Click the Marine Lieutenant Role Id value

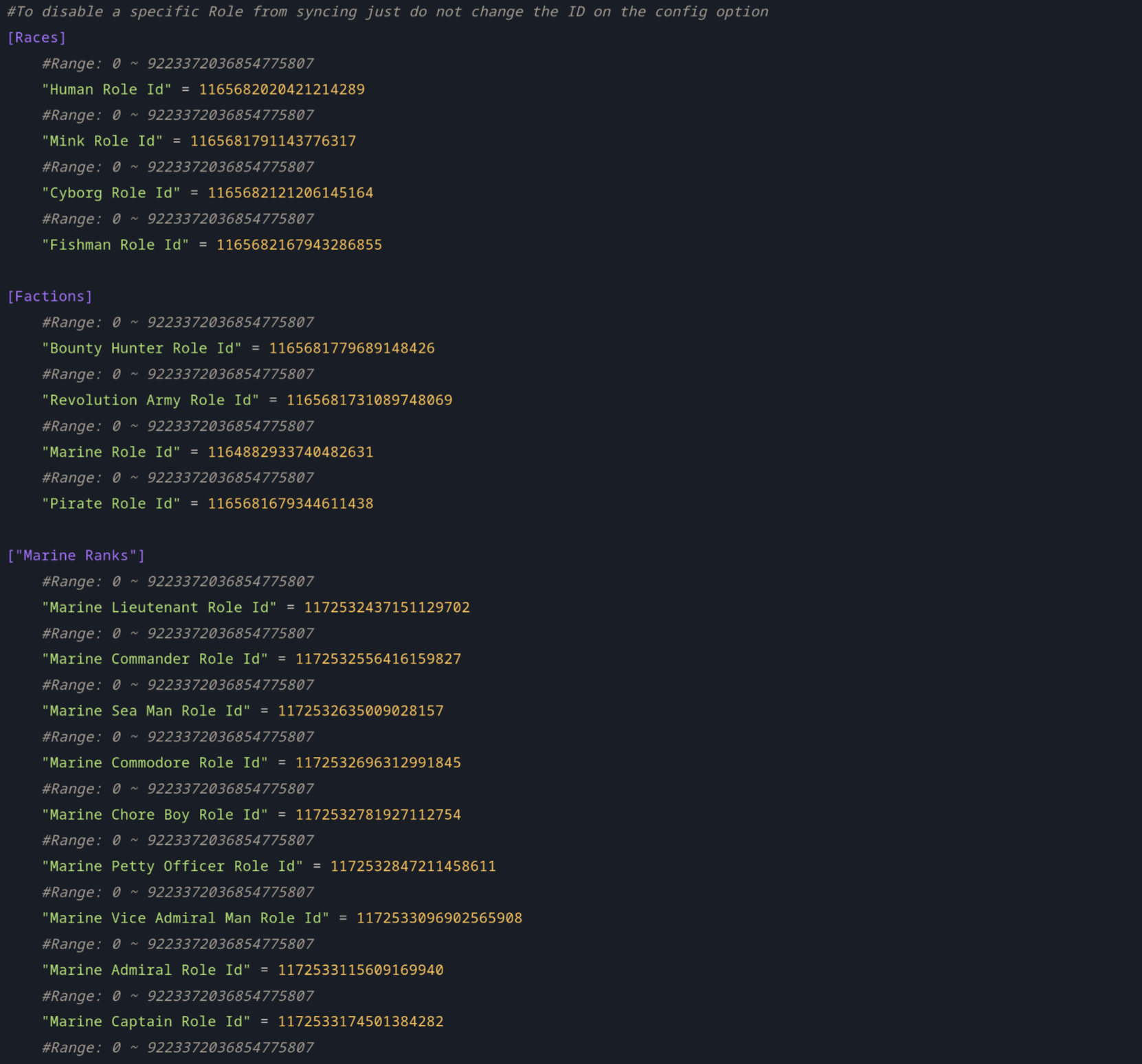387,608
